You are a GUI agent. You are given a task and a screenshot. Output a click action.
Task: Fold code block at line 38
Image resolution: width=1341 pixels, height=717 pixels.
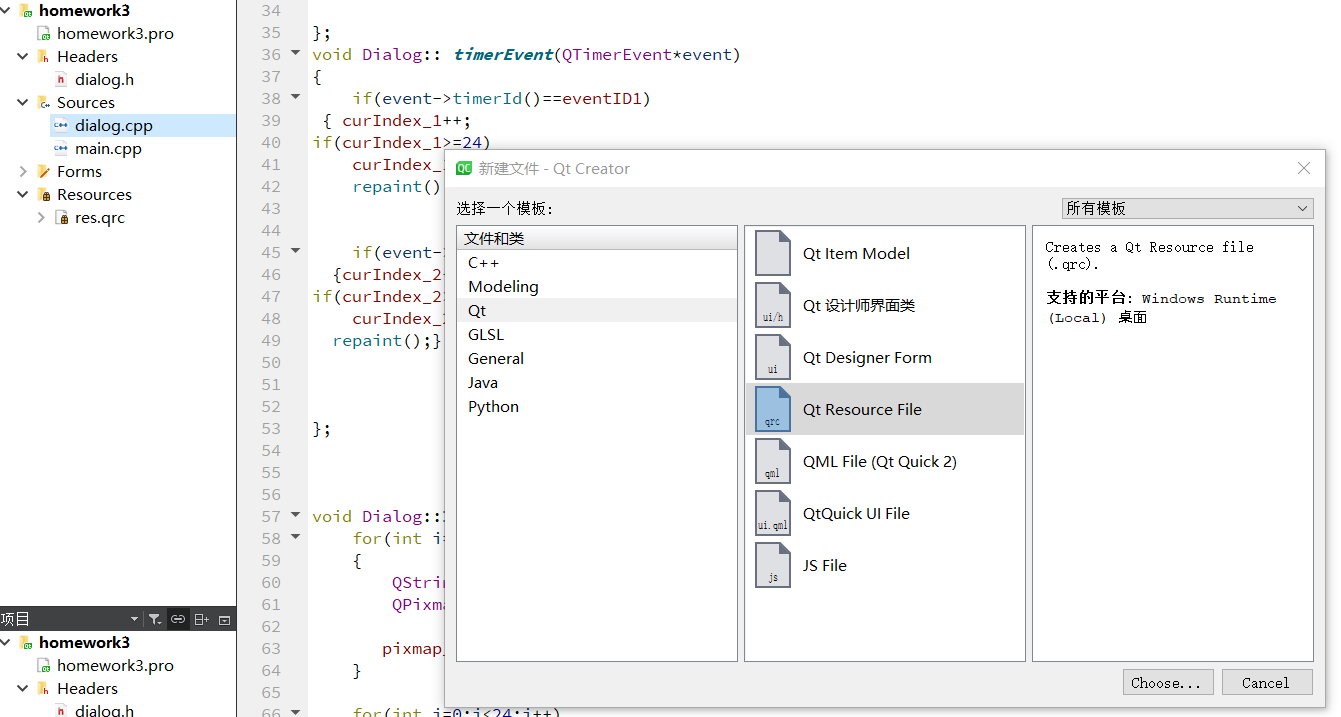coord(295,97)
